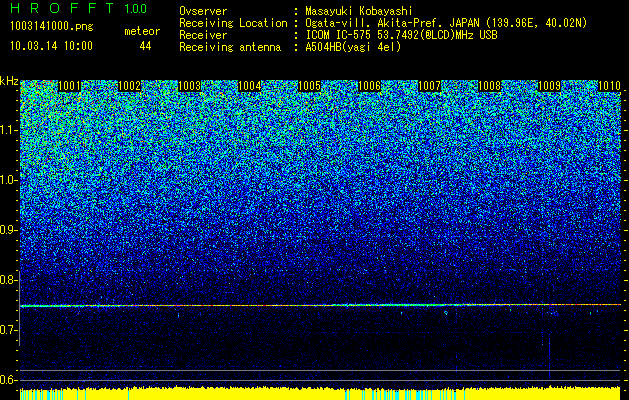The image size is (629, 400).
Task: Click observer name Masayuki Kobayashi
Action: (x=358, y=11)
